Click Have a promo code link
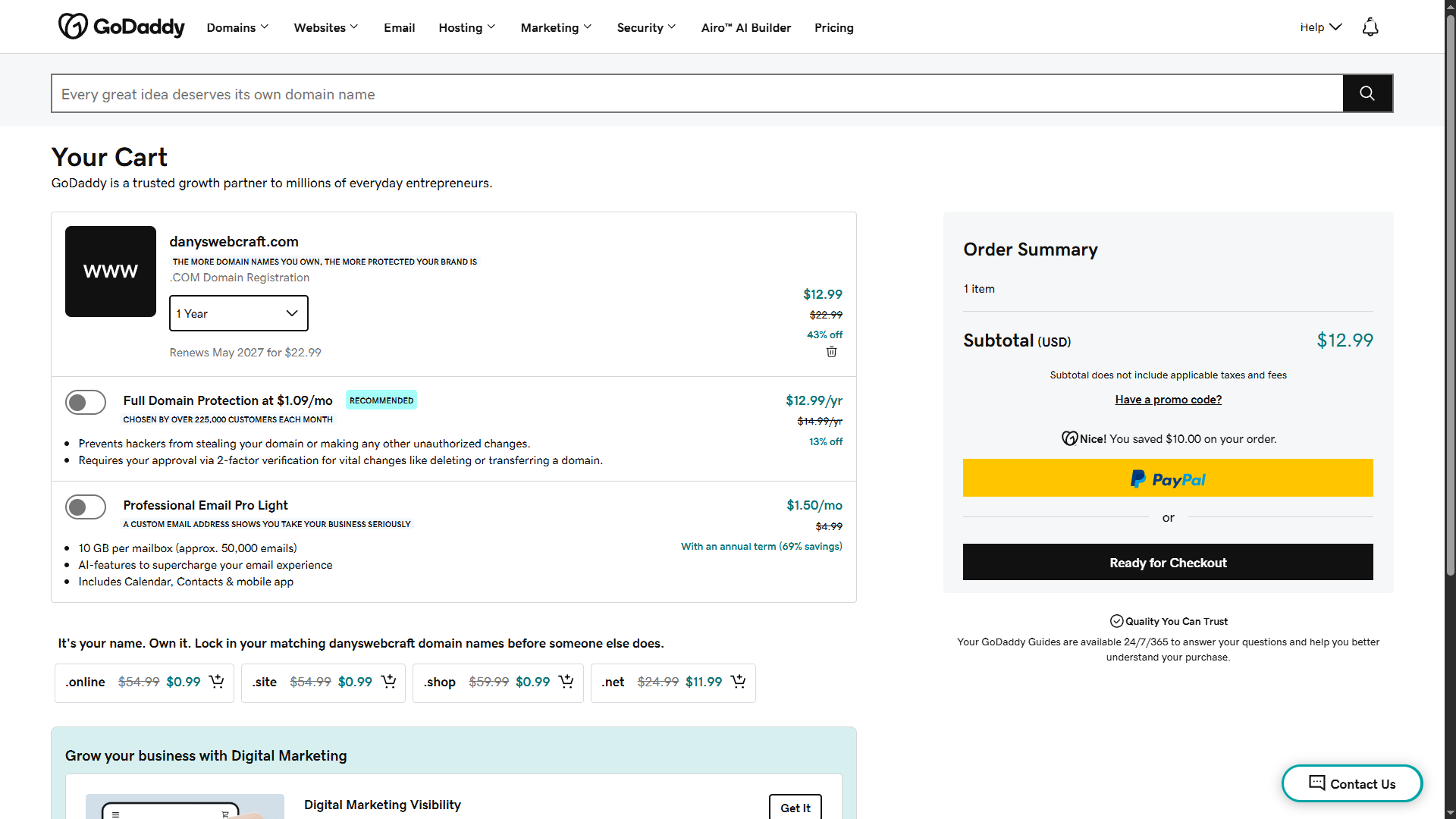 (x=1169, y=400)
